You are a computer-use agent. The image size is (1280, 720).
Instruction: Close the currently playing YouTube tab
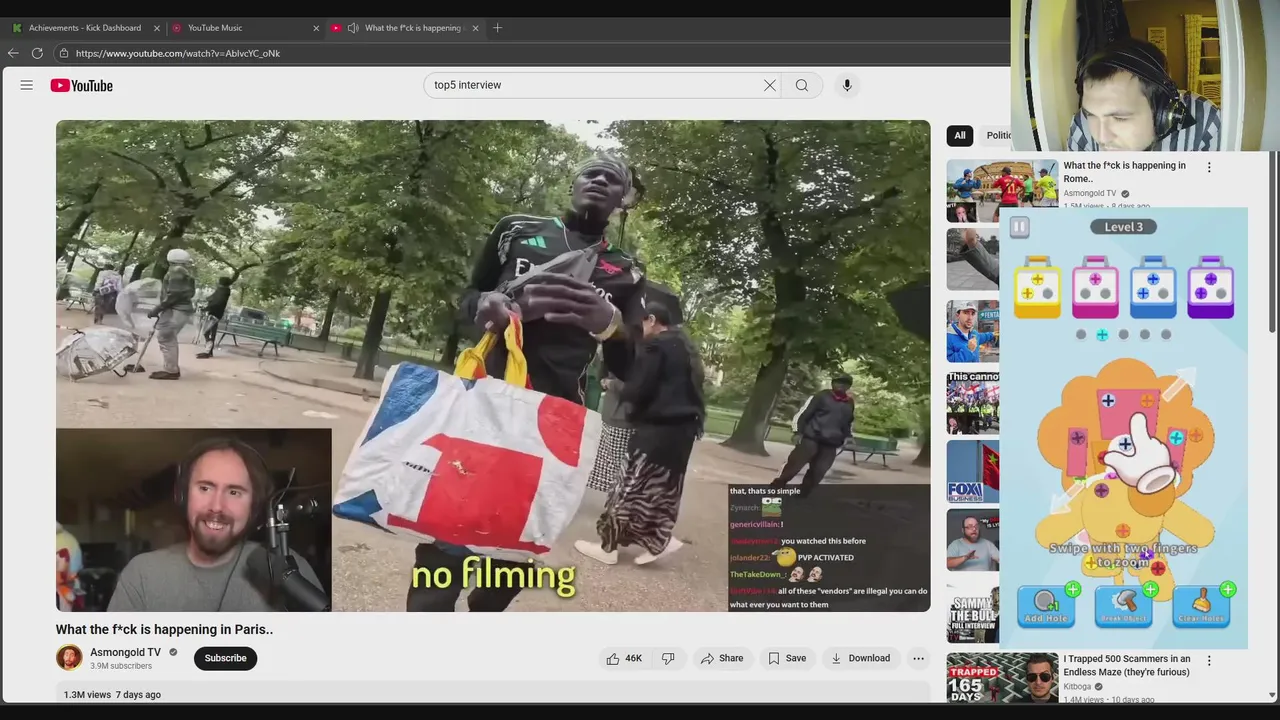475,28
